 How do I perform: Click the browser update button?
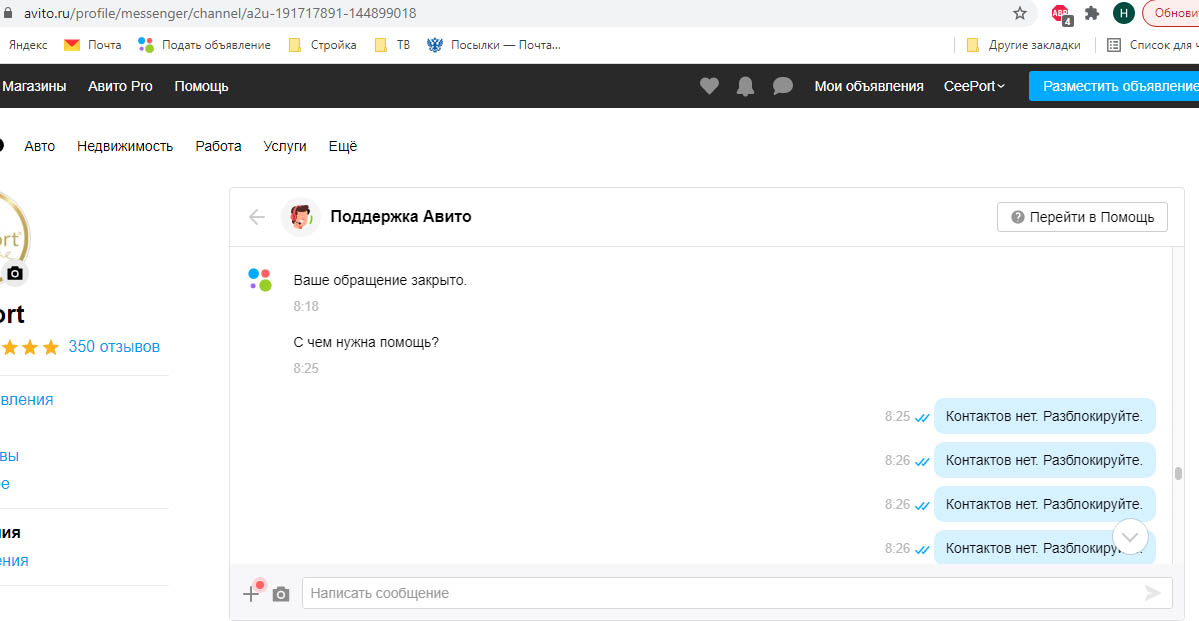click(1171, 13)
